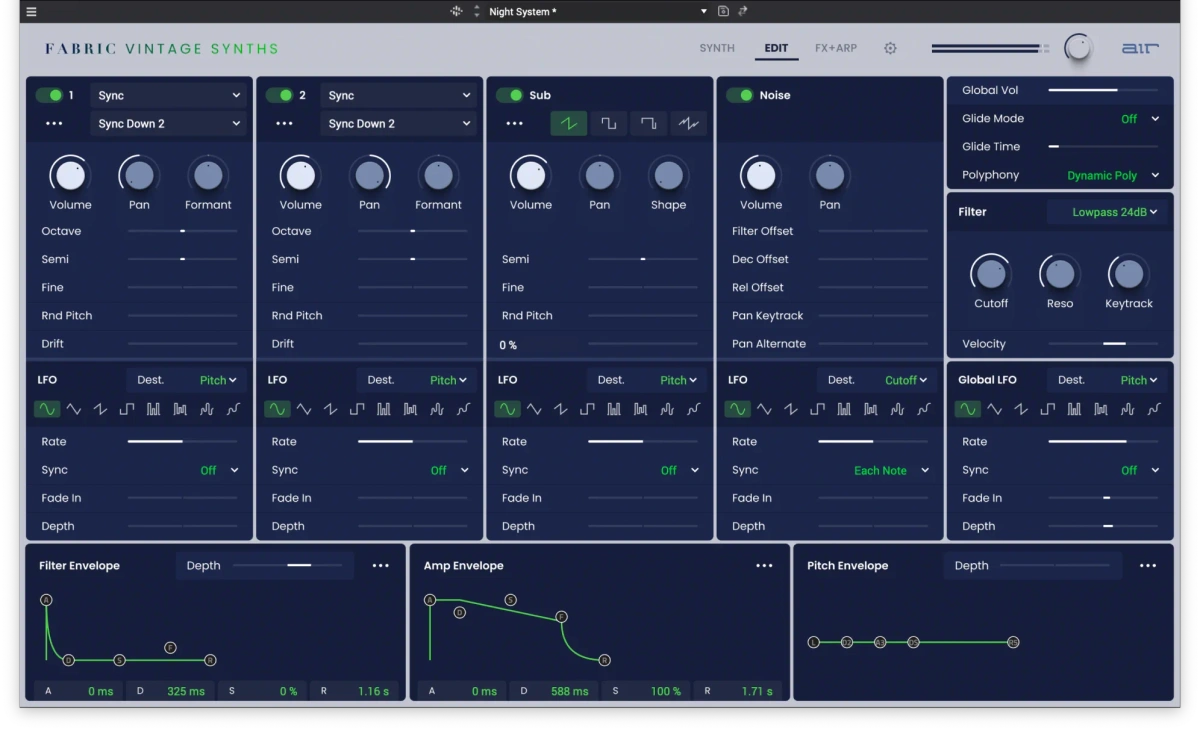
Task: Open the Amp Envelope three-dot menu
Action: 765,566
